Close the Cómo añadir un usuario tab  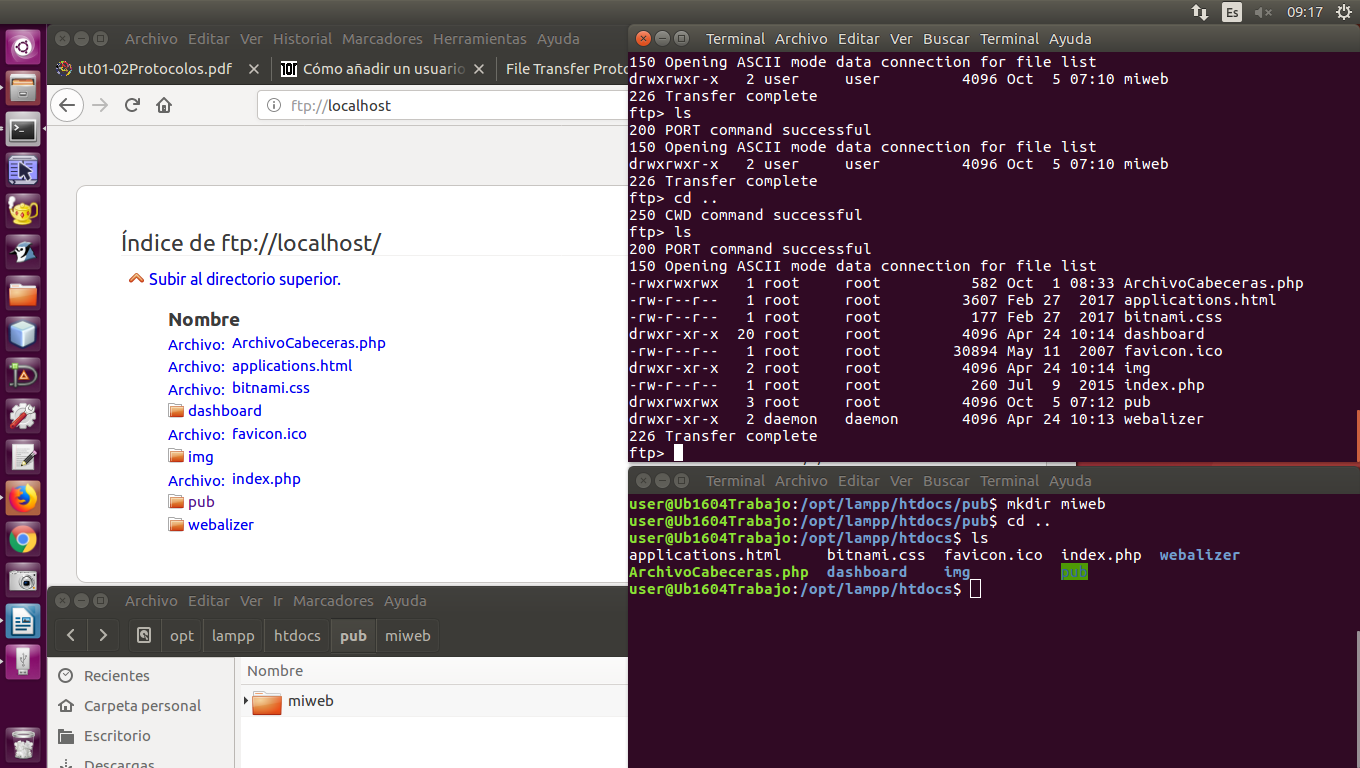point(478,69)
